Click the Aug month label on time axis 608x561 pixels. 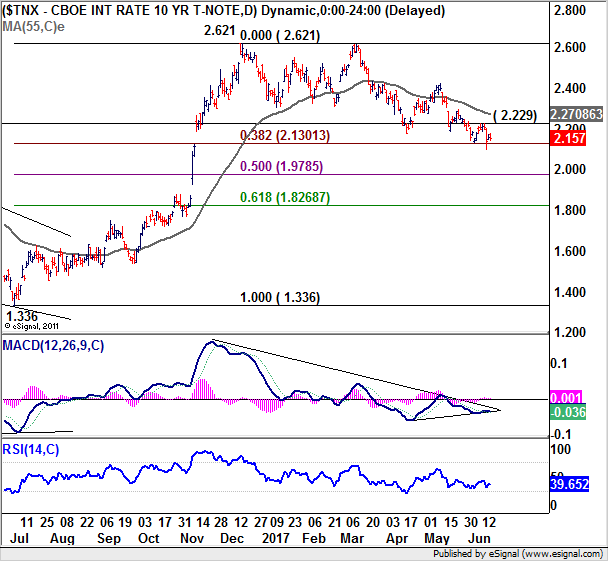click(62, 539)
